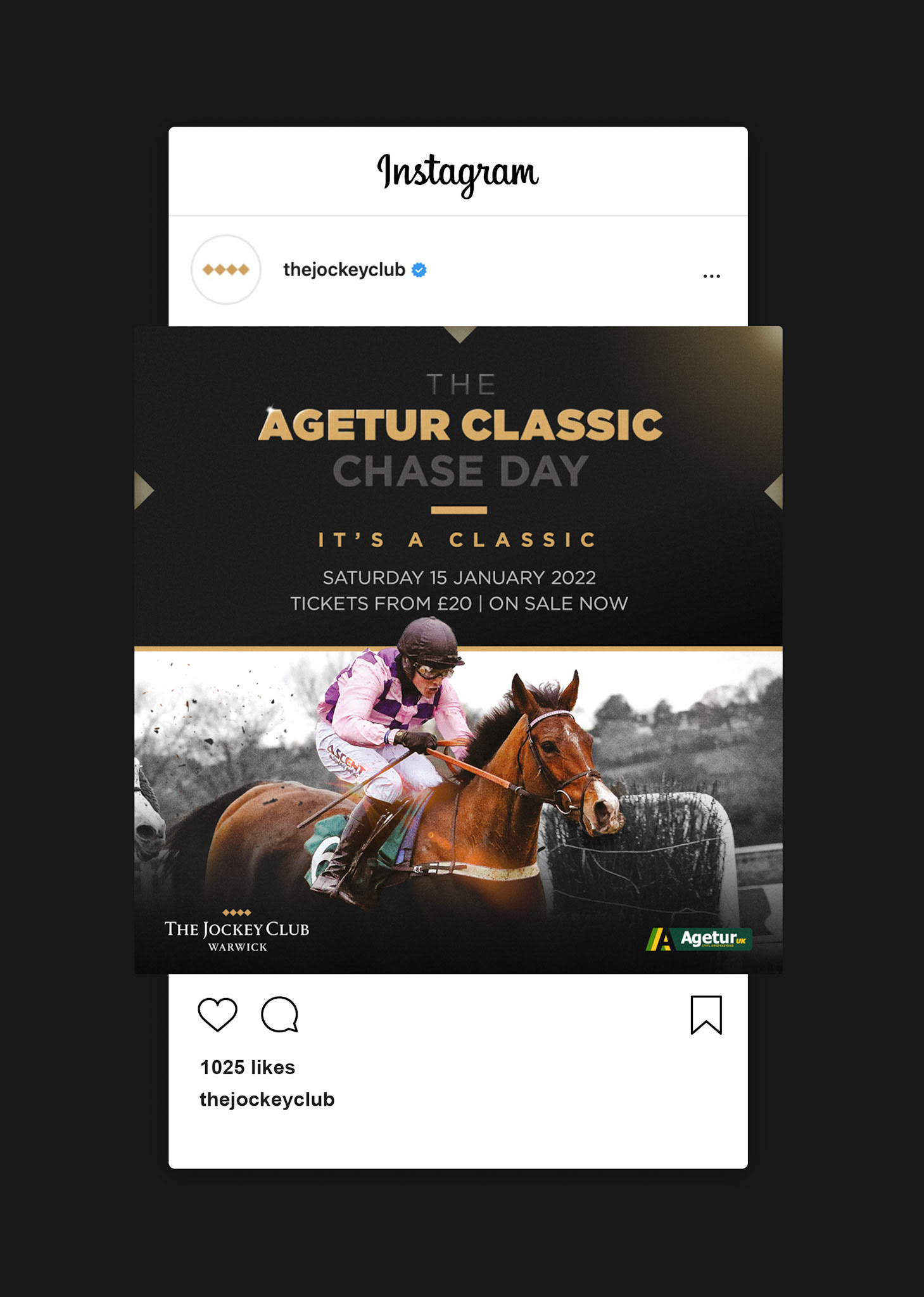
Task: Save the post with the bookmark icon
Action: pos(706,1015)
